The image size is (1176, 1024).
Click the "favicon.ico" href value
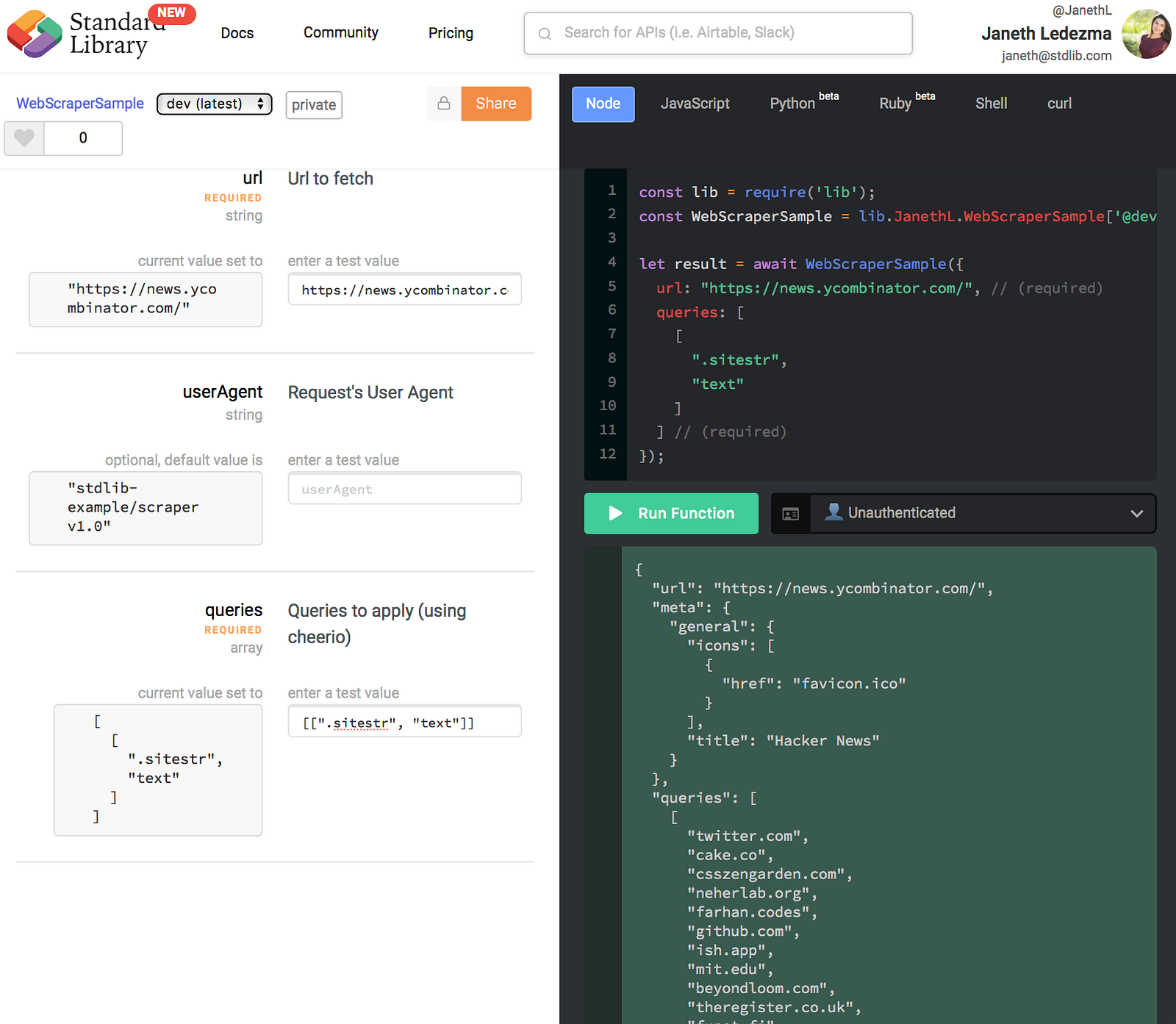point(849,684)
